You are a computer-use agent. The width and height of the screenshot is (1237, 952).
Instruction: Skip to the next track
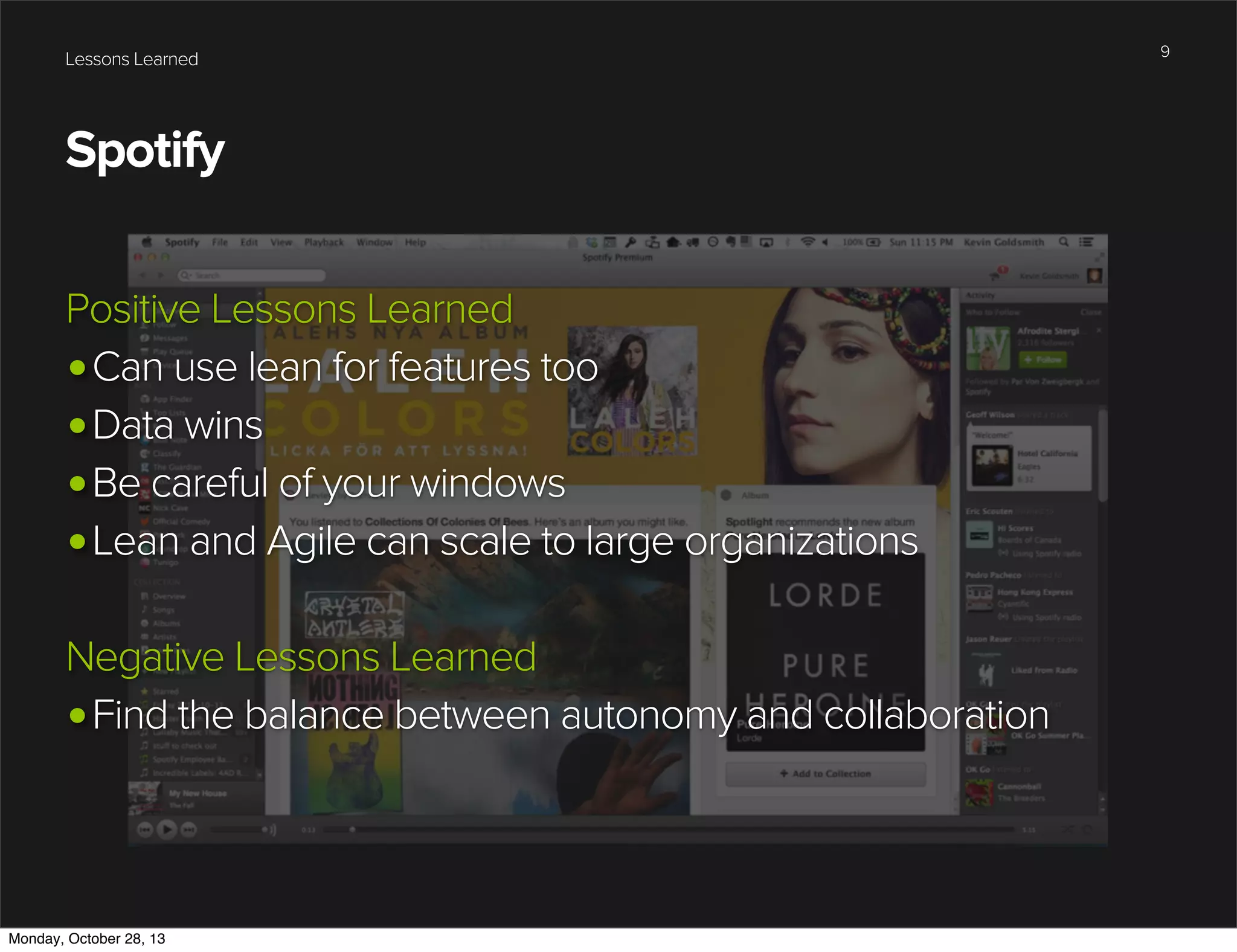pos(189,830)
